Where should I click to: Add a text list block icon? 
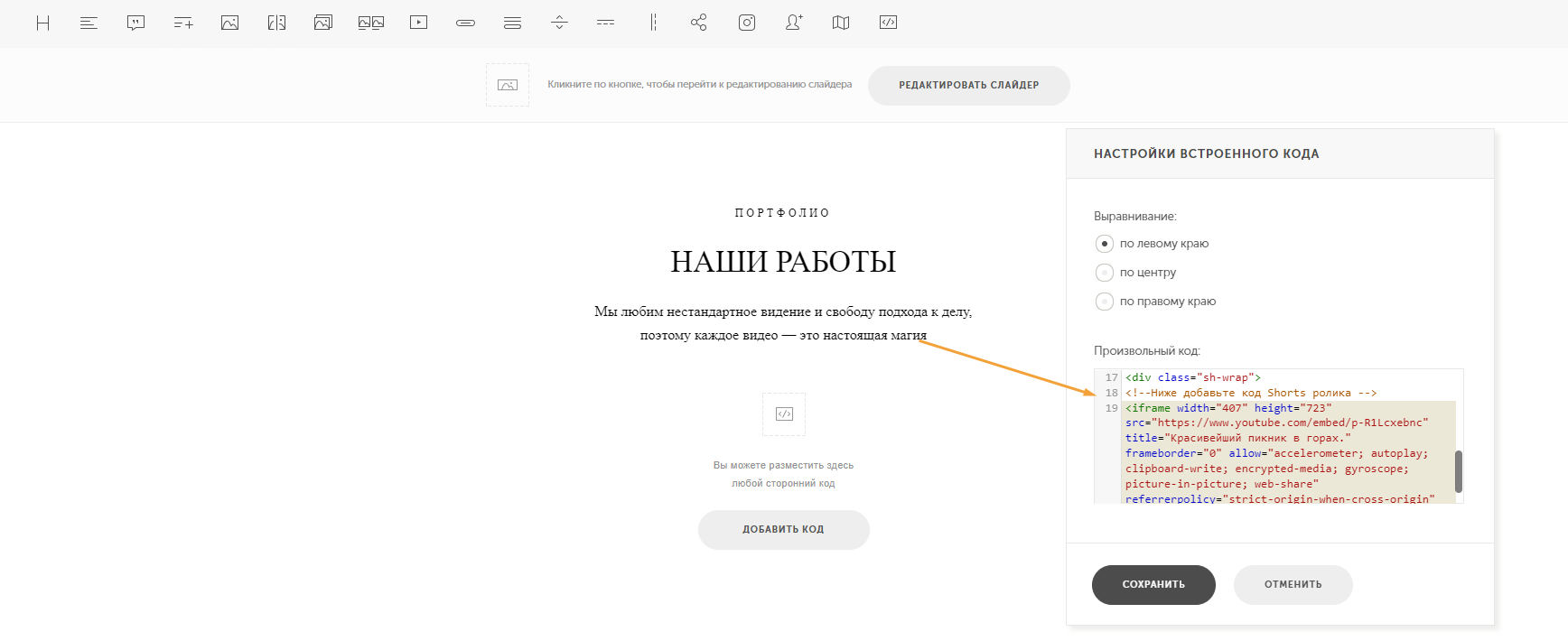tap(183, 23)
